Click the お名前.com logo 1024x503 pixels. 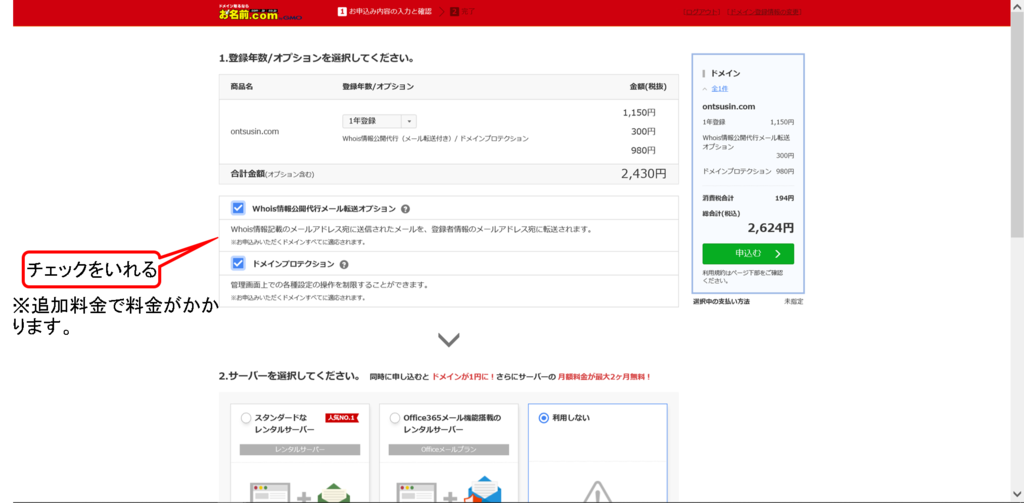(259, 12)
